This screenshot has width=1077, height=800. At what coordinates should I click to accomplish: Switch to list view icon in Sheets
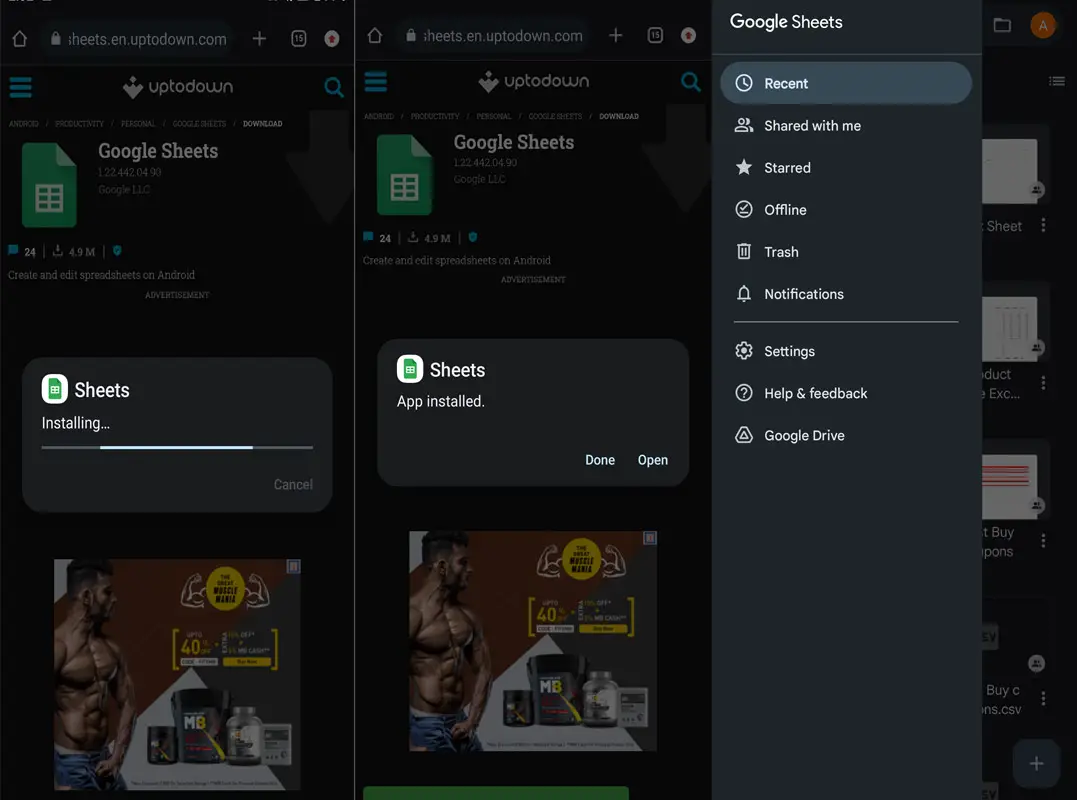pos(1056,81)
